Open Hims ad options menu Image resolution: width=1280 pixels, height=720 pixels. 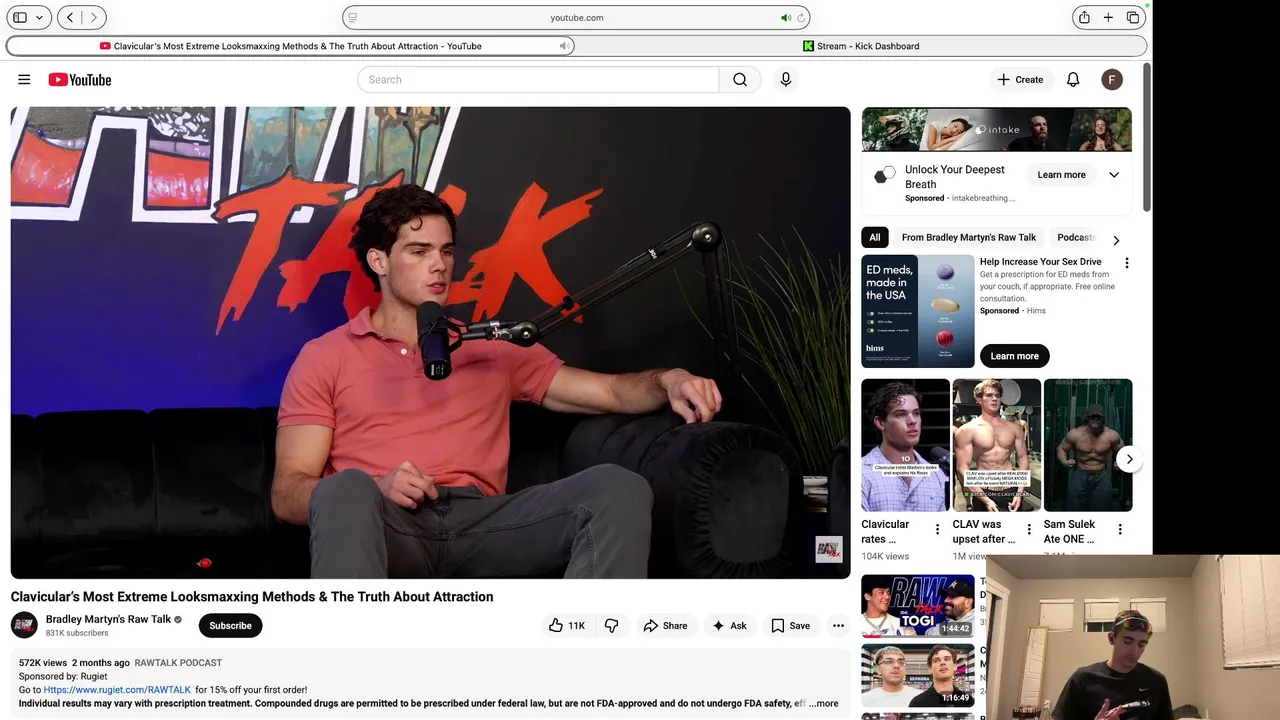click(x=1127, y=263)
